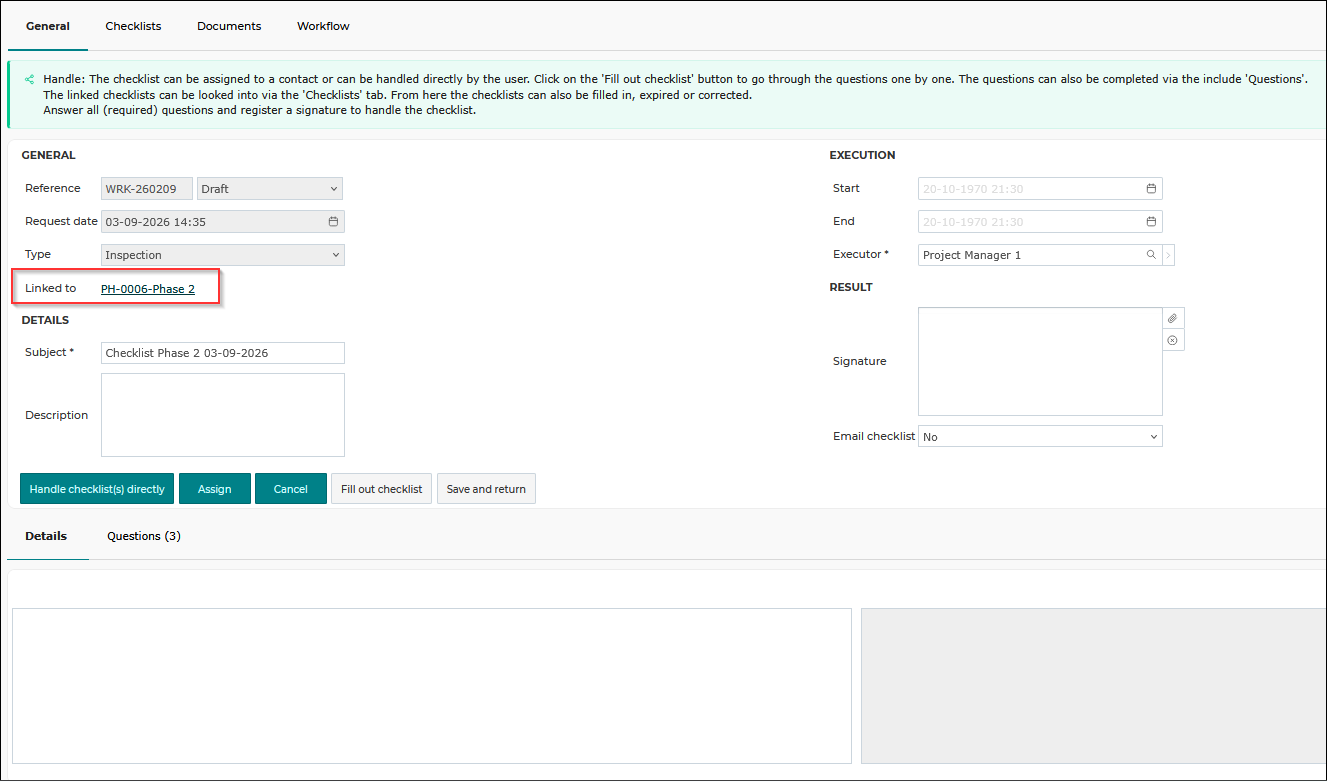Viewport: 1327px width, 782px height.
Task: Open the Request date calendar picker icon
Action: 334,221
